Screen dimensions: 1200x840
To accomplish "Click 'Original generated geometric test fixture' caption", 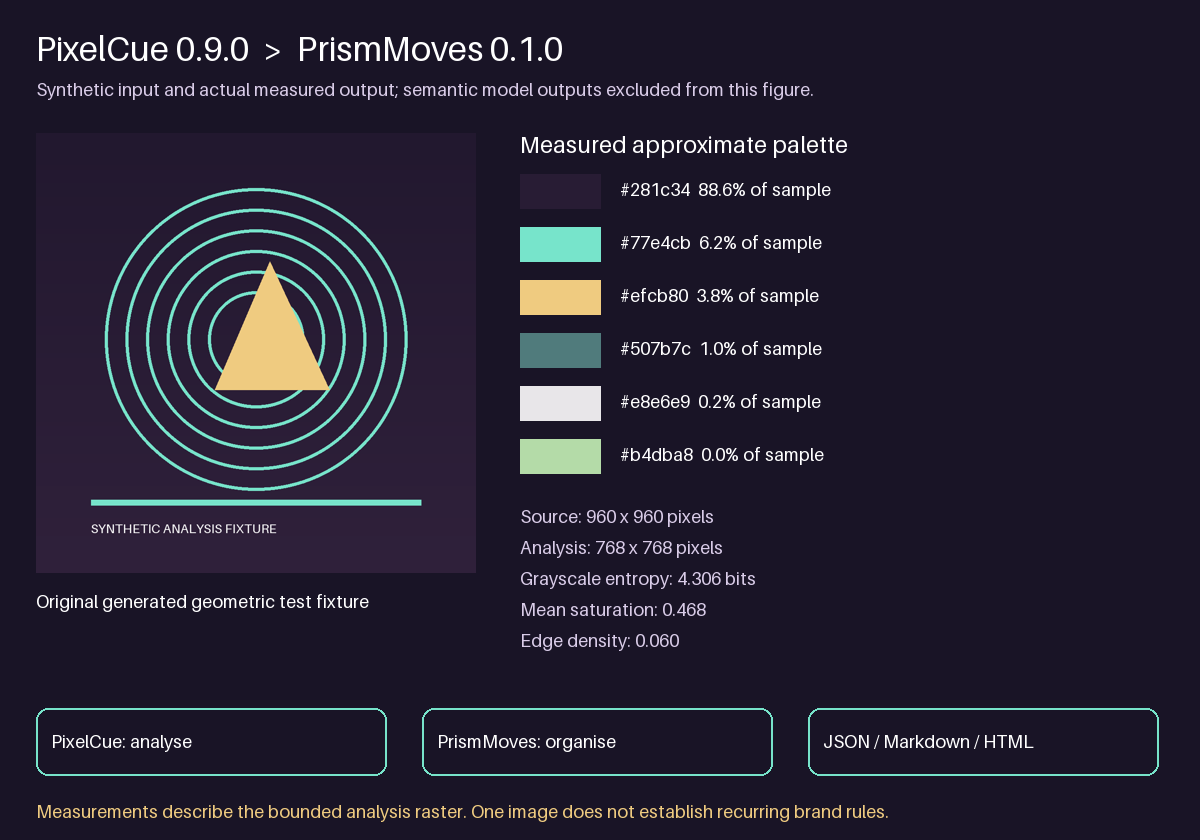I will (x=202, y=602).
